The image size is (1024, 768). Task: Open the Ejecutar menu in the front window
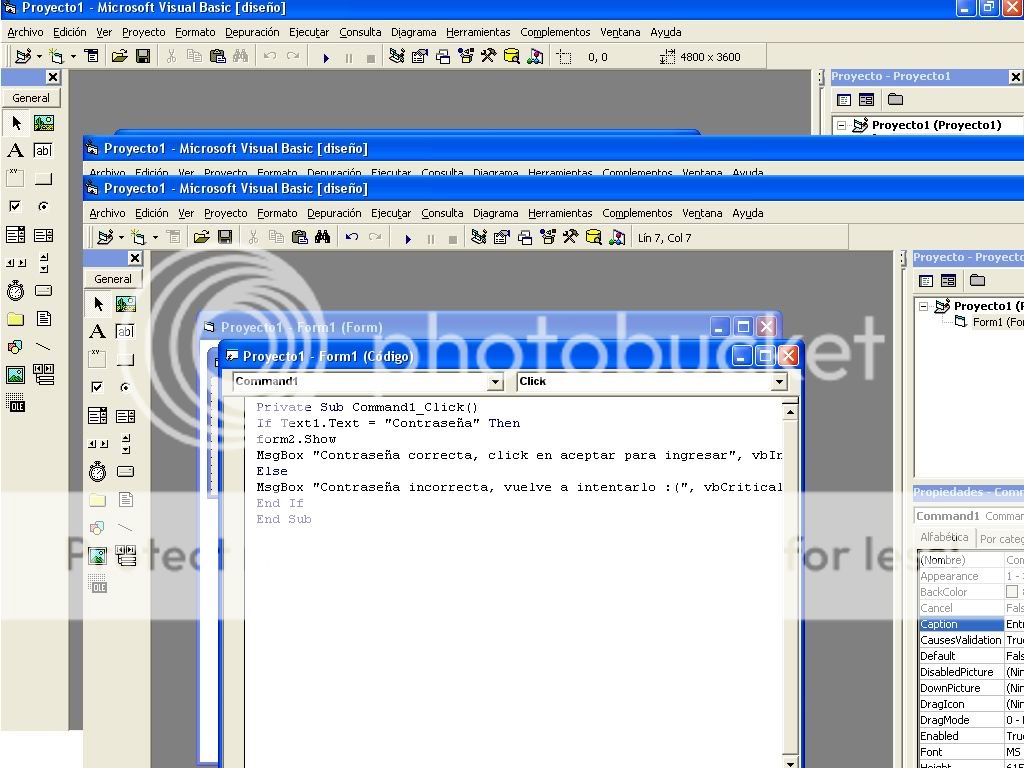(391, 213)
